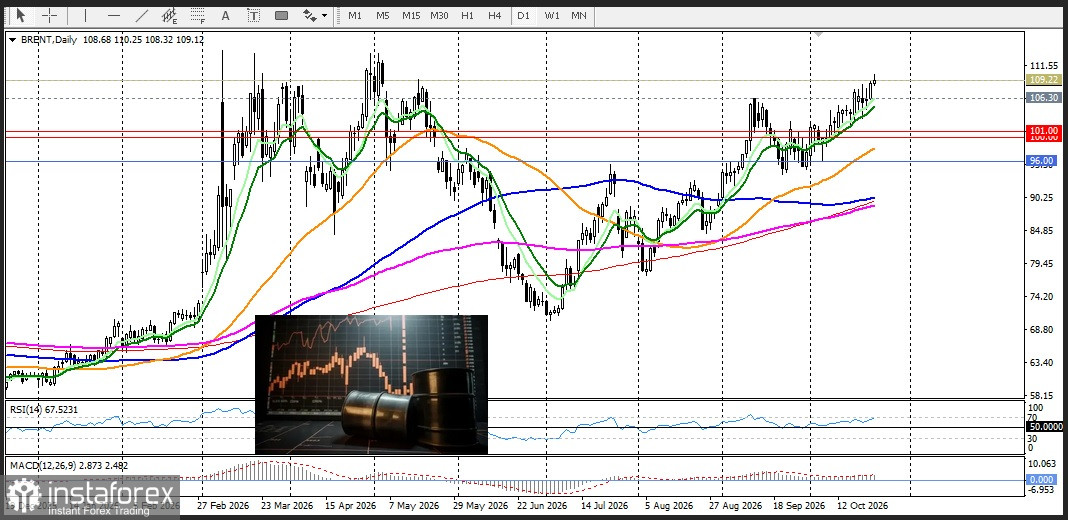The height and width of the screenshot is (520, 1068).
Task: Select the crosshair tool
Action: (x=50, y=14)
